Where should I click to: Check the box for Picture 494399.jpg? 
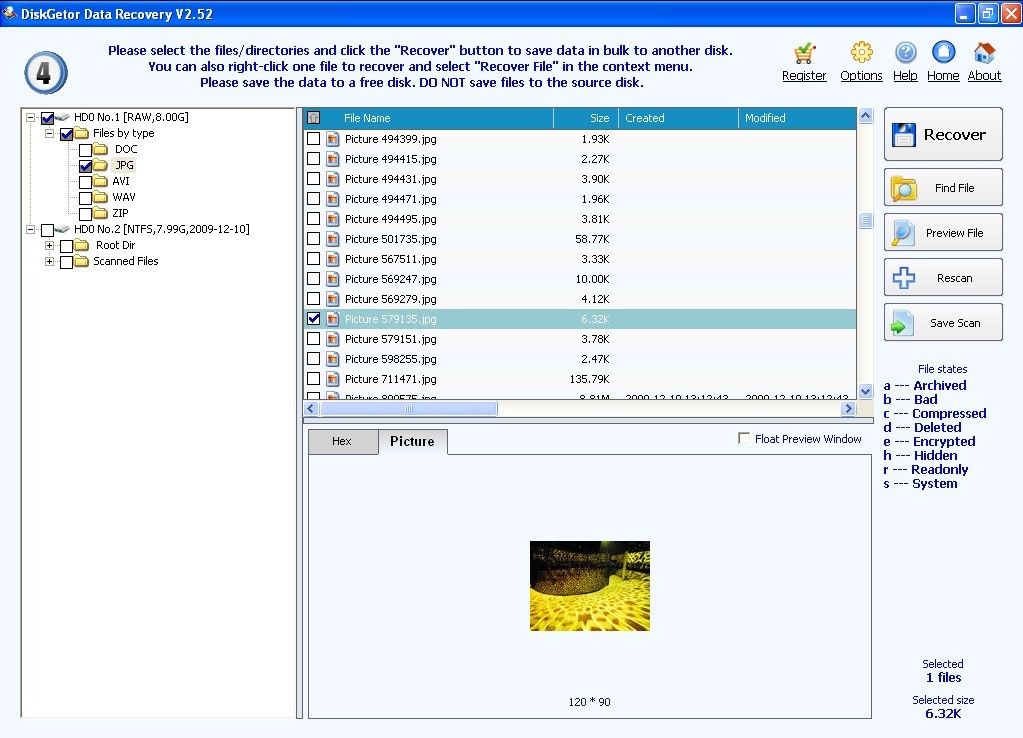tap(314, 139)
